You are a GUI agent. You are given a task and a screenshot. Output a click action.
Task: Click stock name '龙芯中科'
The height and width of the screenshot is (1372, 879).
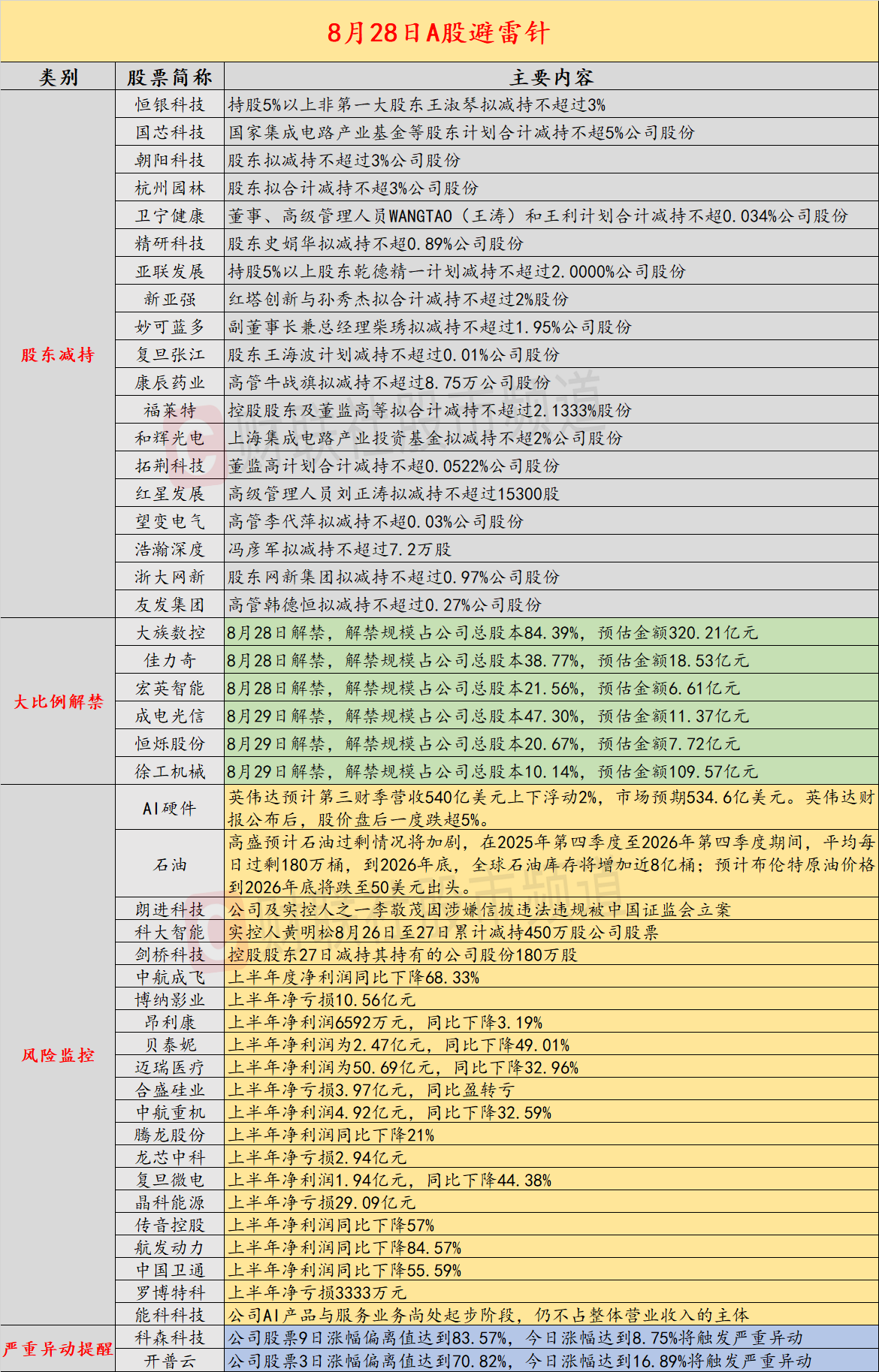coord(170,1157)
